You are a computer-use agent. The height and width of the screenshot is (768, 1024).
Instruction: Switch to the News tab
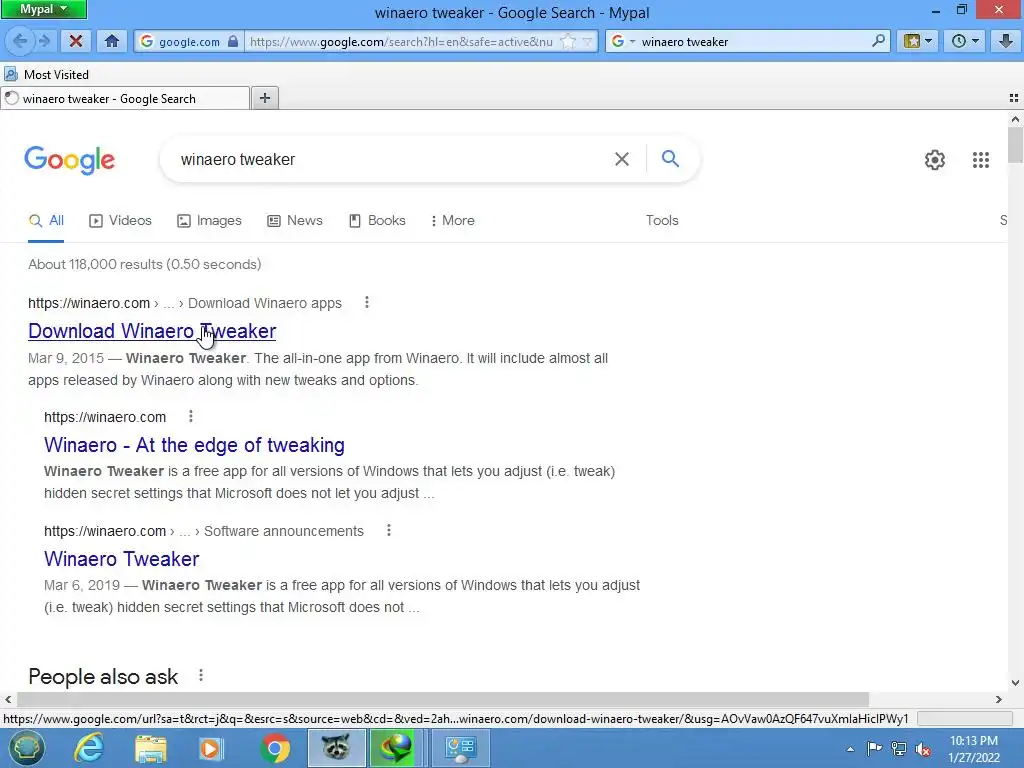295,221
